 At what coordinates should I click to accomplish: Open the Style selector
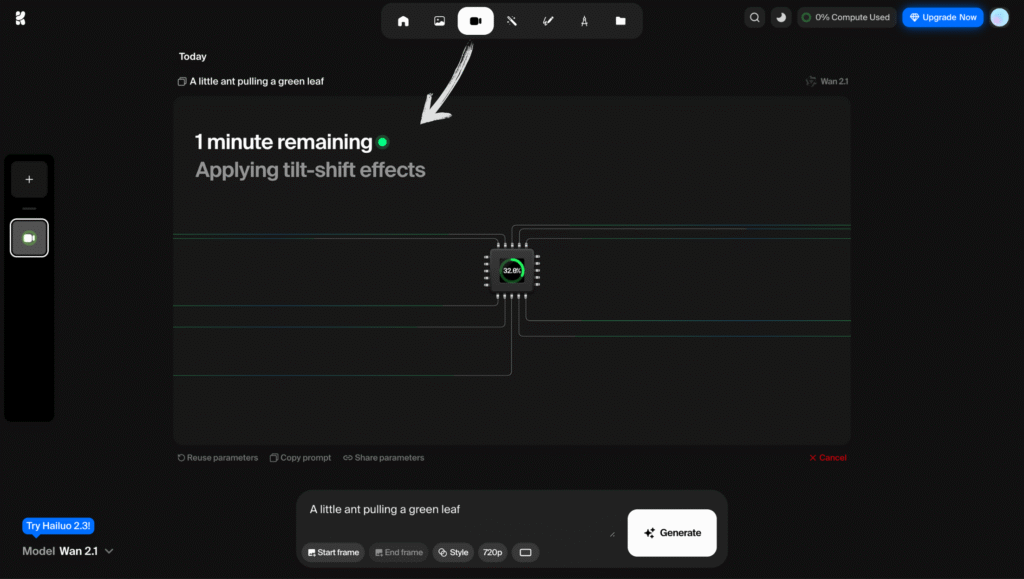[453, 552]
